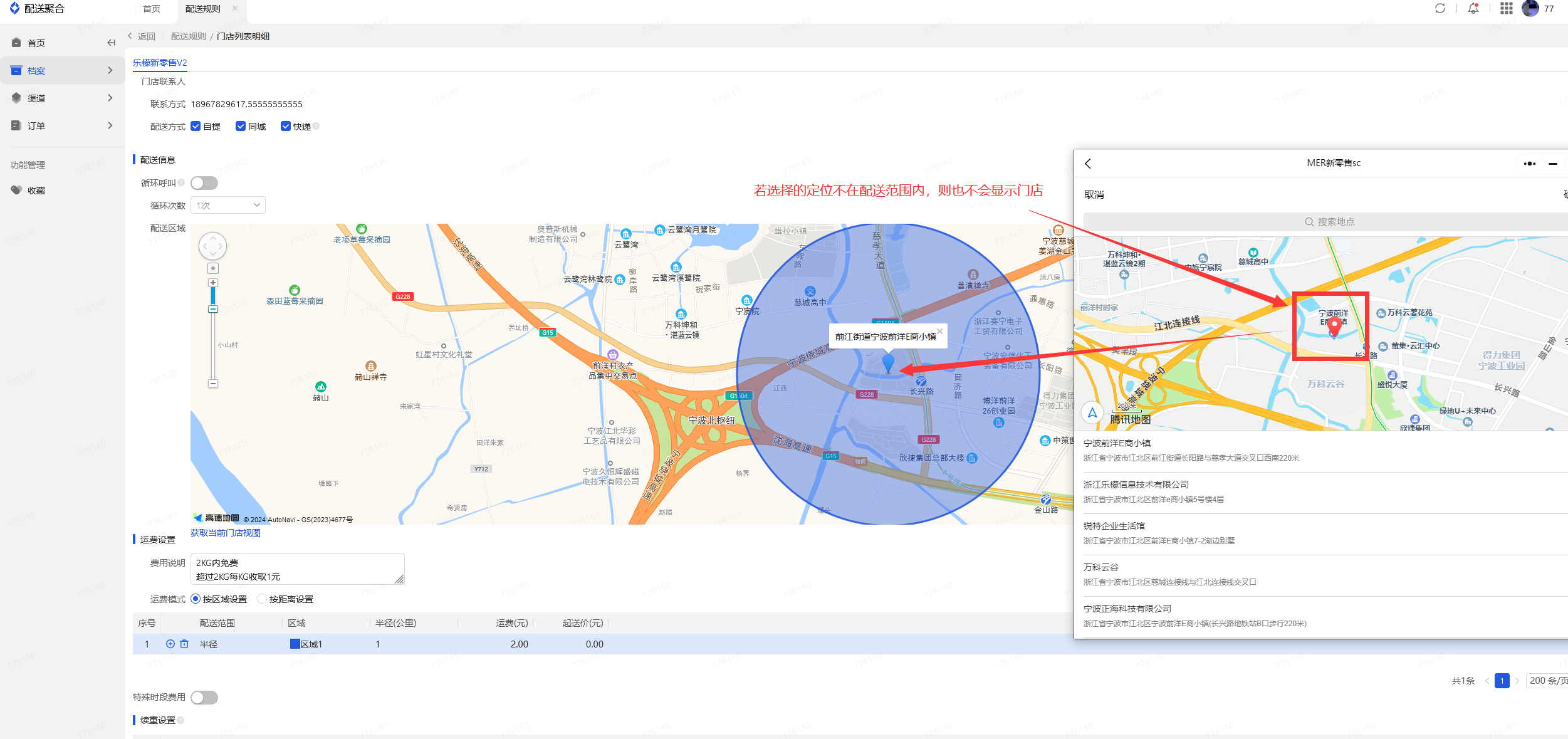Go to previous page arrow
Image resolution: width=1568 pixels, height=739 pixels.
(x=1487, y=681)
